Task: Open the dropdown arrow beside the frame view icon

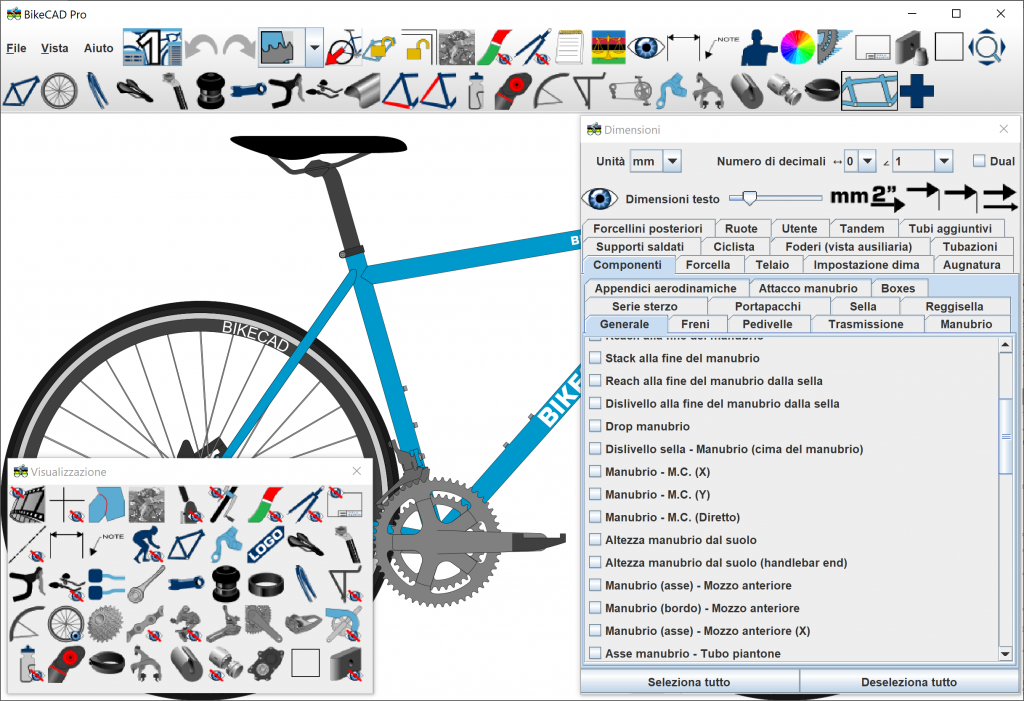Action: (314, 47)
